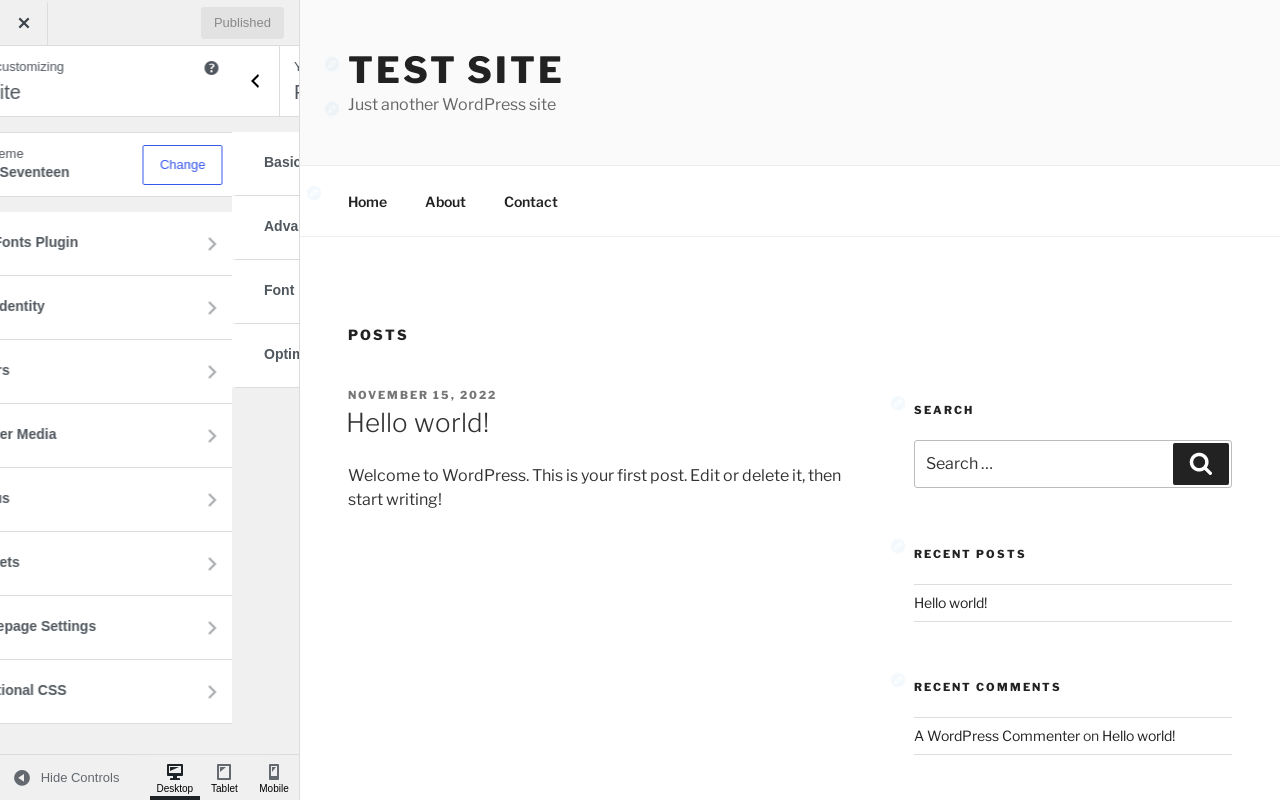Click the Change theme button
Screen dimensions: 1280x800
pyautogui.click(x=182, y=165)
